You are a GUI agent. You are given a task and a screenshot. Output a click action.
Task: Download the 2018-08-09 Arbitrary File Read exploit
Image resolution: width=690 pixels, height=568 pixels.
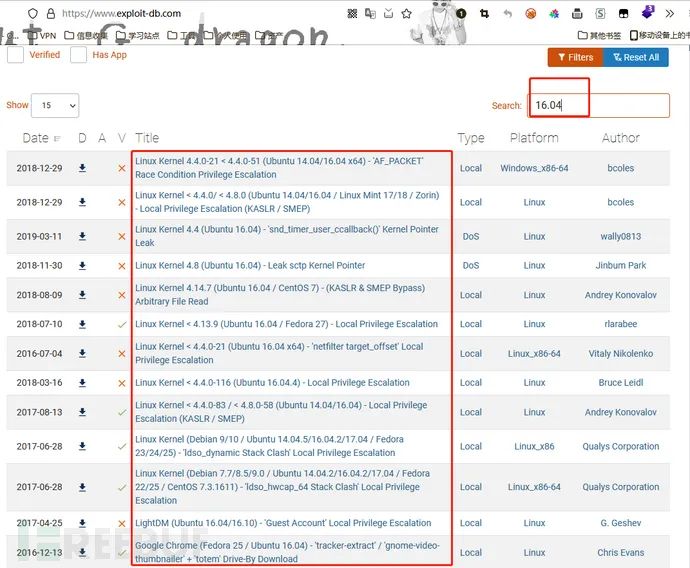click(x=82, y=295)
